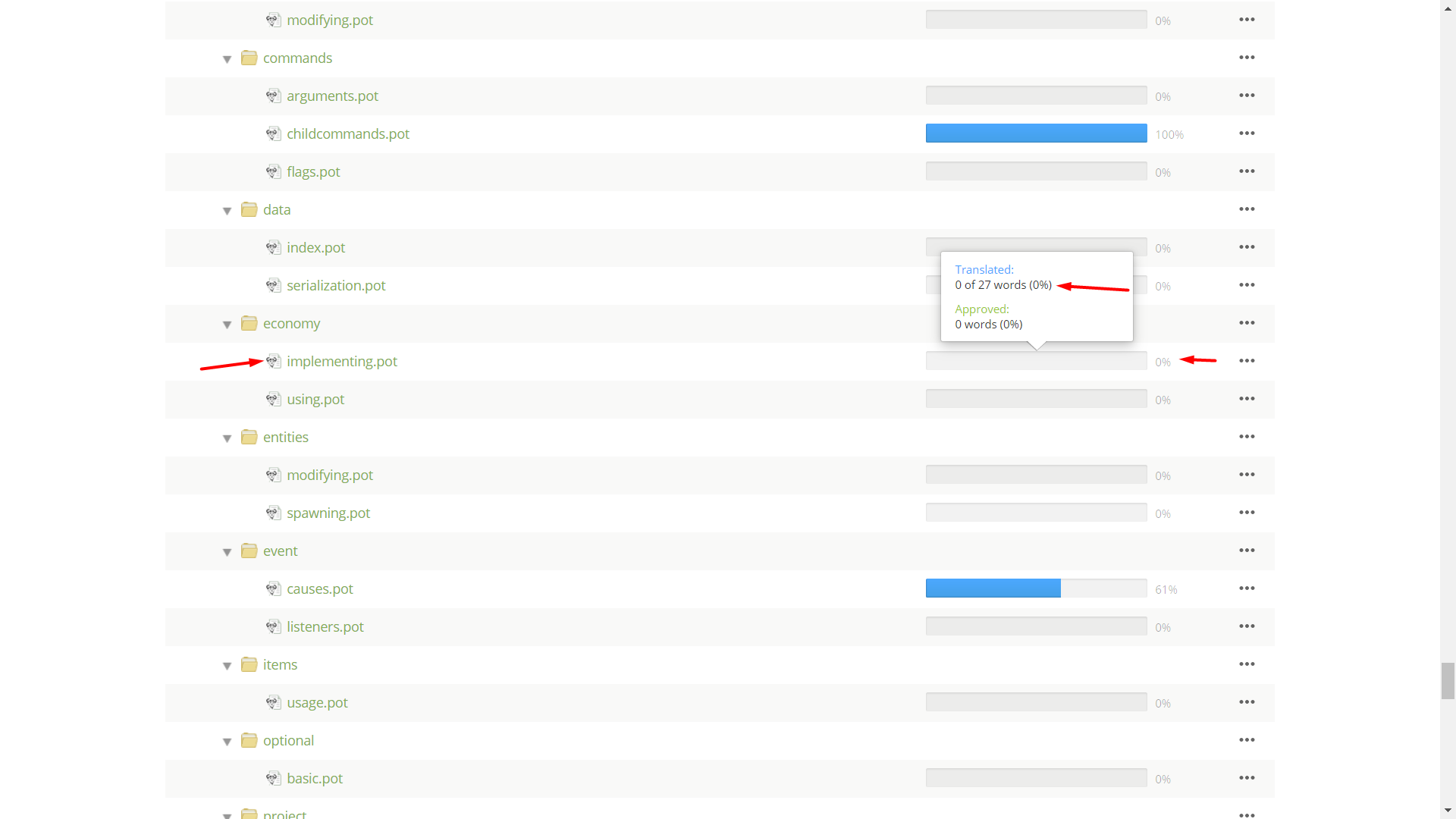Open the flags.pot file

(313, 172)
